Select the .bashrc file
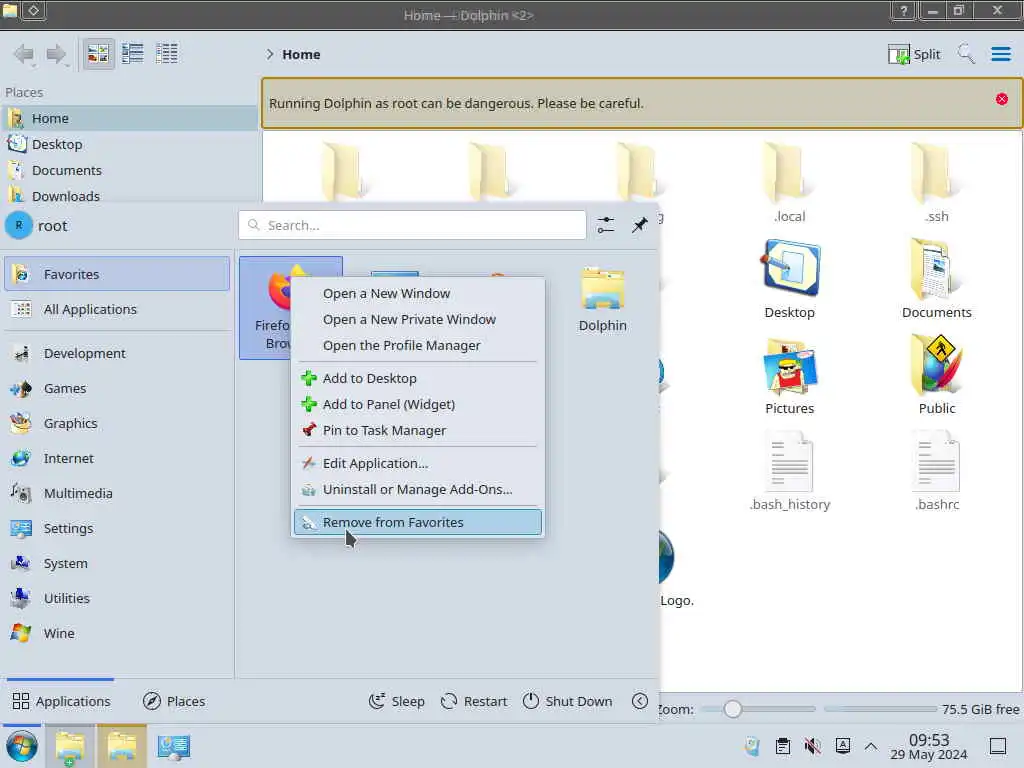Image resolution: width=1024 pixels, height=768 pixels. tap(936, 472)
